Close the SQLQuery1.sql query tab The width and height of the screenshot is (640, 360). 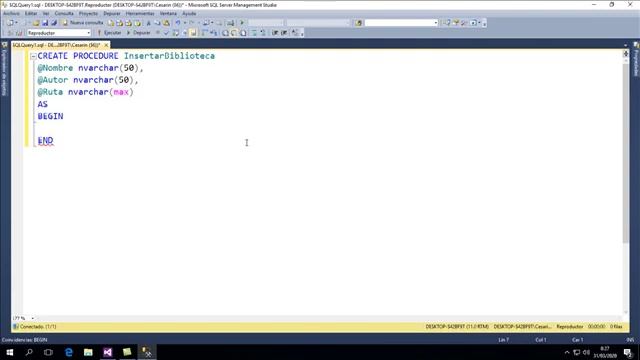pos(106,45)
